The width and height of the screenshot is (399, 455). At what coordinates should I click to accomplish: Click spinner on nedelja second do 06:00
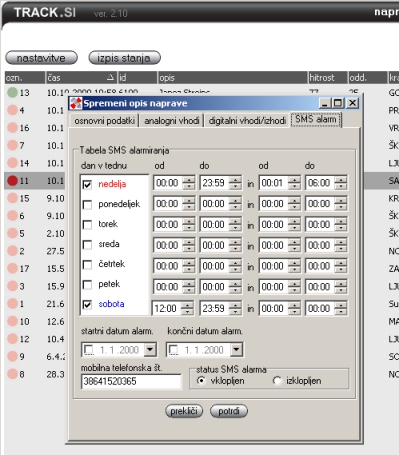click(341, 183)
